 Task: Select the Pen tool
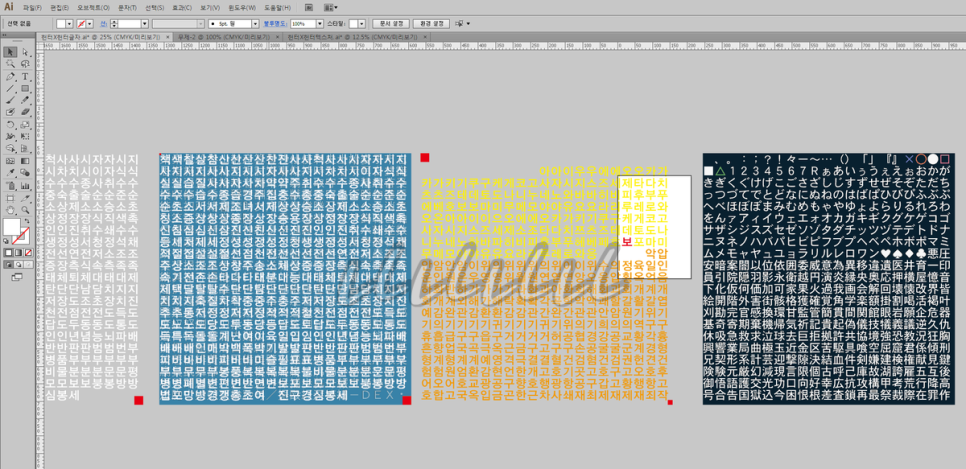[10, 76]
